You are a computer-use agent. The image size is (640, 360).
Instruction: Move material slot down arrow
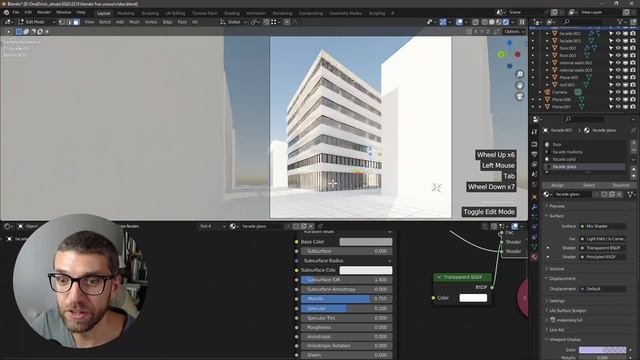pyautogui.click(x=633, y=176)
